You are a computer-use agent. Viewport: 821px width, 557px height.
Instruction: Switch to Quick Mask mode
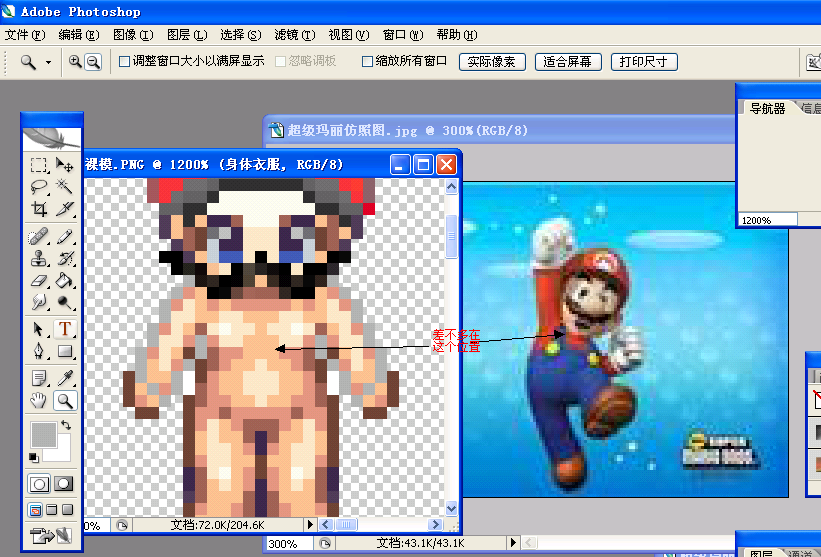[x=64, y=484]
